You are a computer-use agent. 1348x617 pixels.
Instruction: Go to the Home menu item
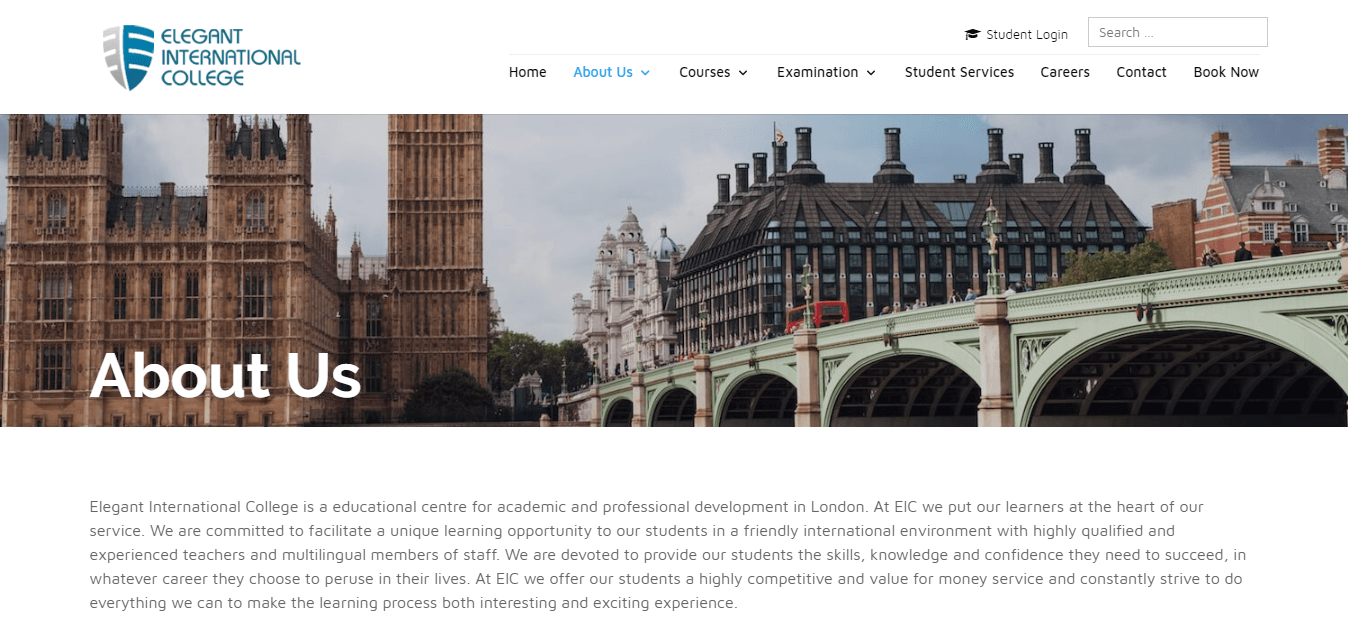(527, 72)
